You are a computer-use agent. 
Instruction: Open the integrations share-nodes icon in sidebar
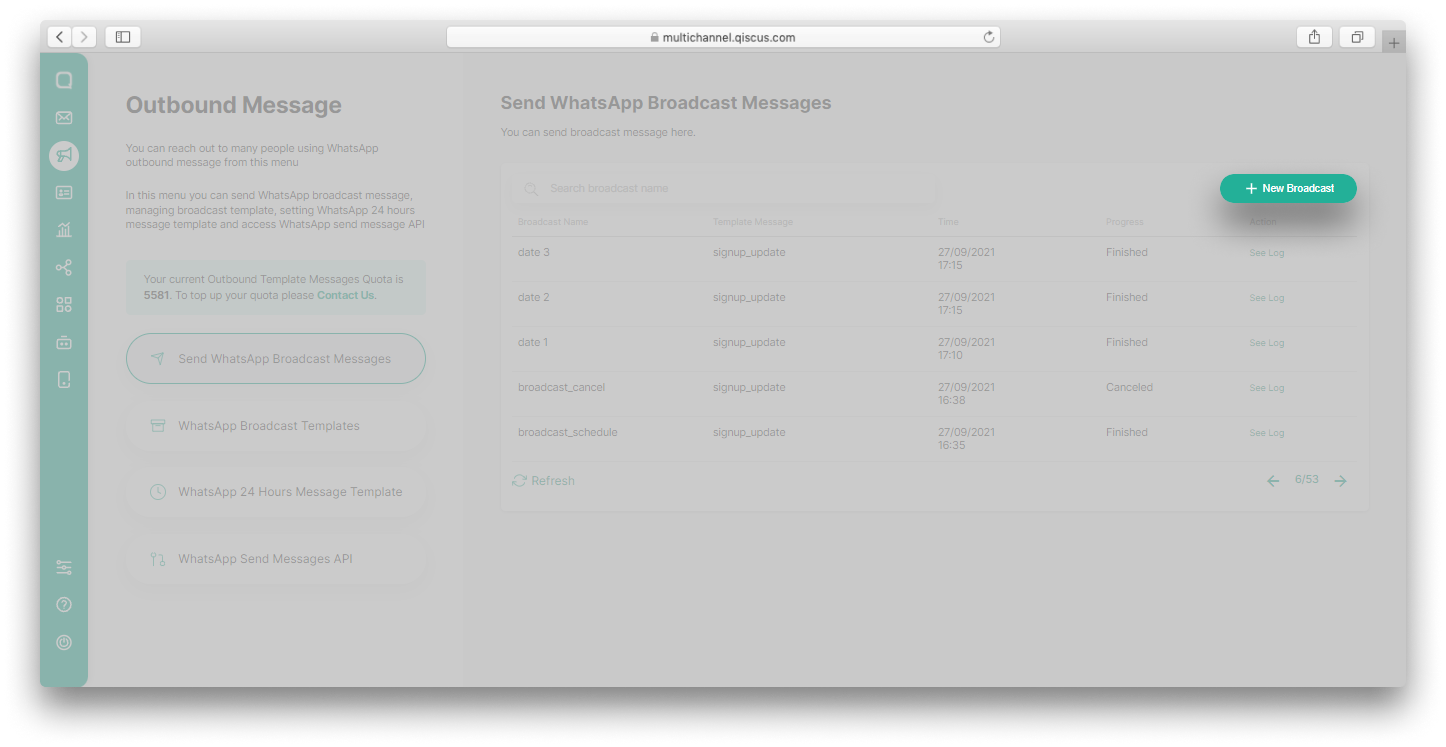pyautogui.click(x=64, y=267)
